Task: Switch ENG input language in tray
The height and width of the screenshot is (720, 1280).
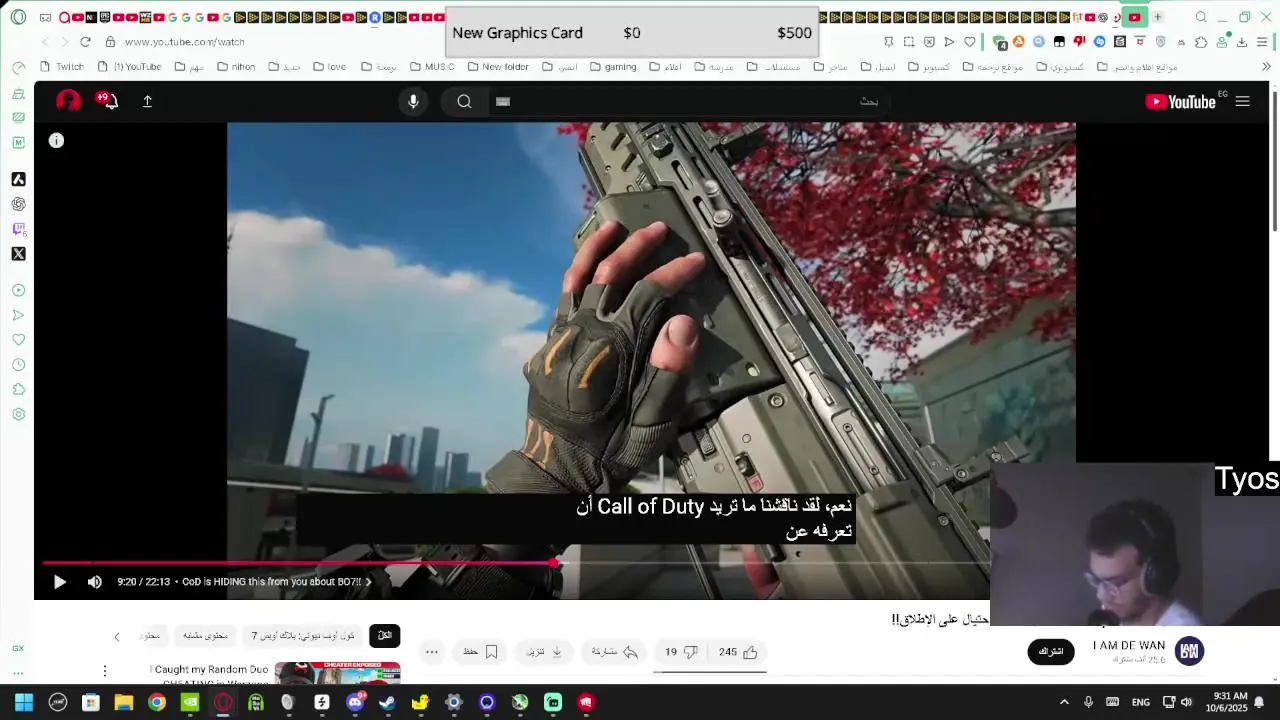Action: [1140, 702]
